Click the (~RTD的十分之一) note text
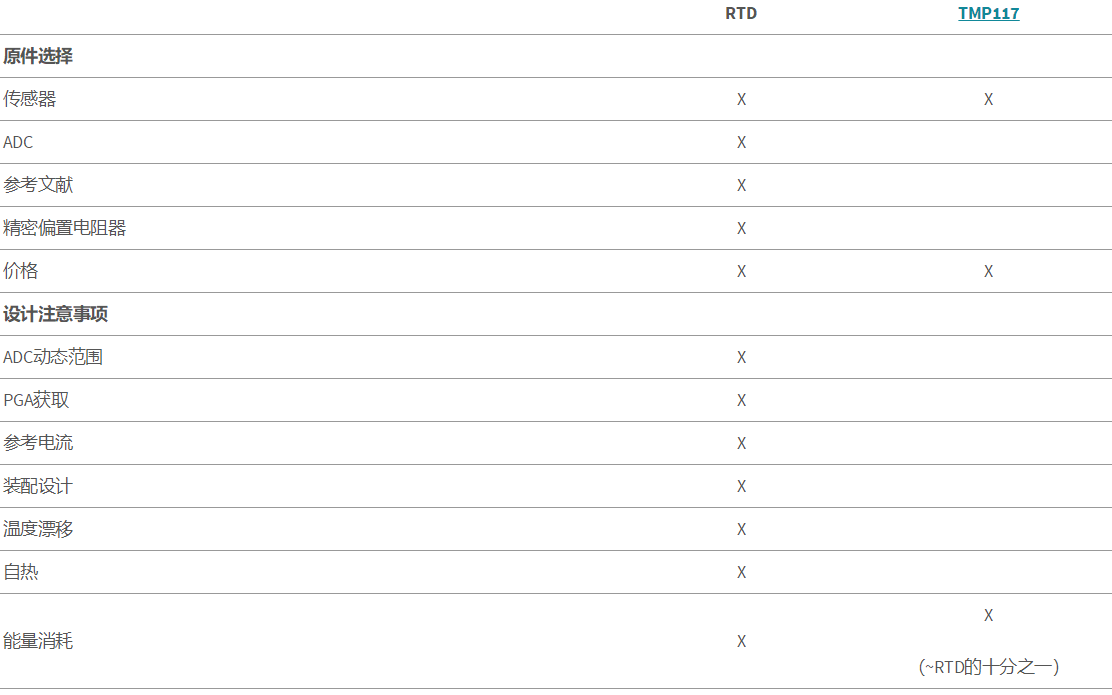This screenshot has height=695, width=1112. [988, 666]
